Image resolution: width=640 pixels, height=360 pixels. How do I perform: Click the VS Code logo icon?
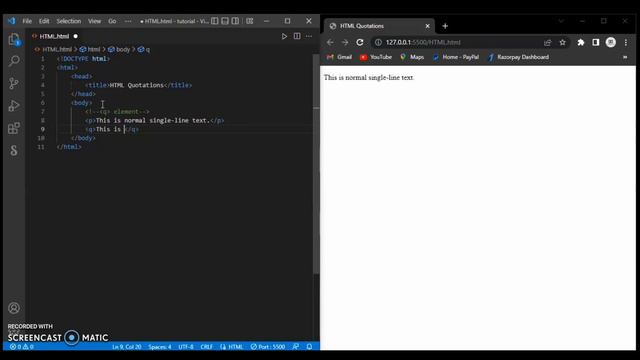click(11, 21)
